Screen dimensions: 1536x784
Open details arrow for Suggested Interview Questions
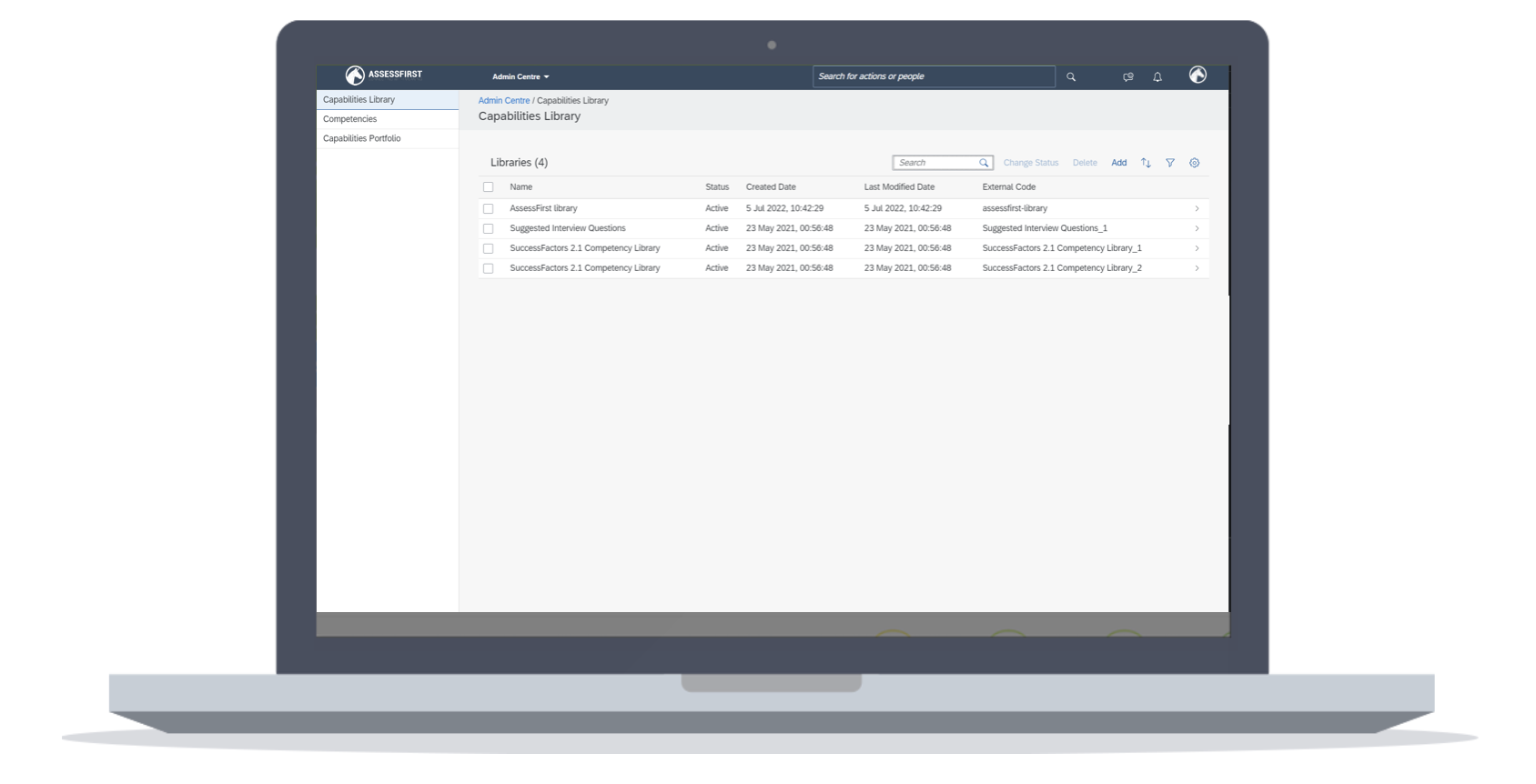pyautogui.click(x=1197, y=229)
